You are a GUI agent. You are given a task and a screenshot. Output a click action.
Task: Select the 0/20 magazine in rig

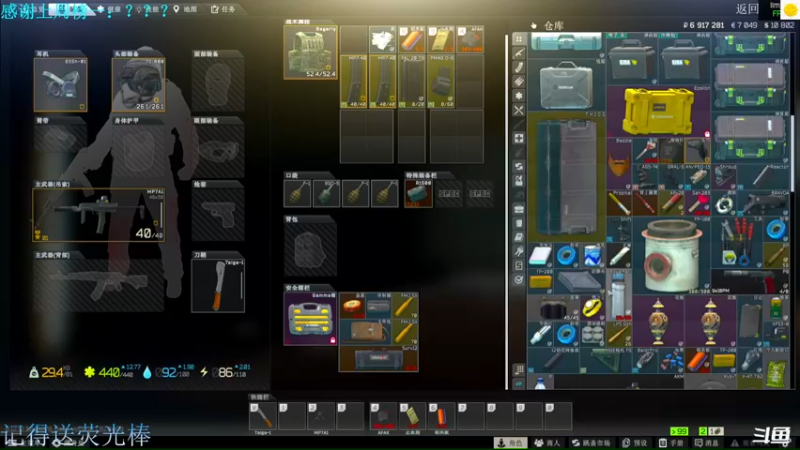[x=412, y=81]
